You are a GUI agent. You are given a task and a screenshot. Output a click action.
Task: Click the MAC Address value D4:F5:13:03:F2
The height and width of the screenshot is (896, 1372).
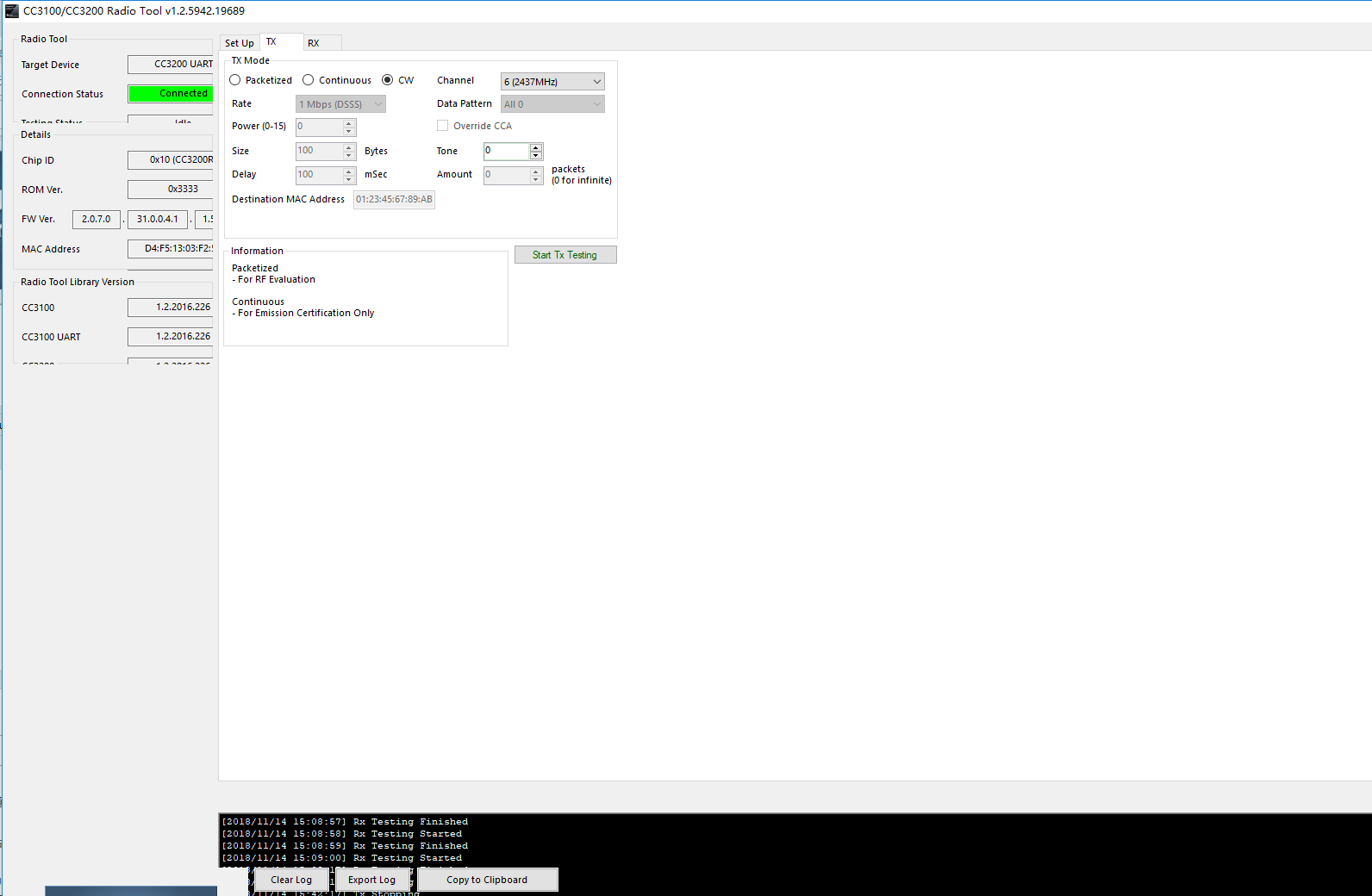pos(171,249)
